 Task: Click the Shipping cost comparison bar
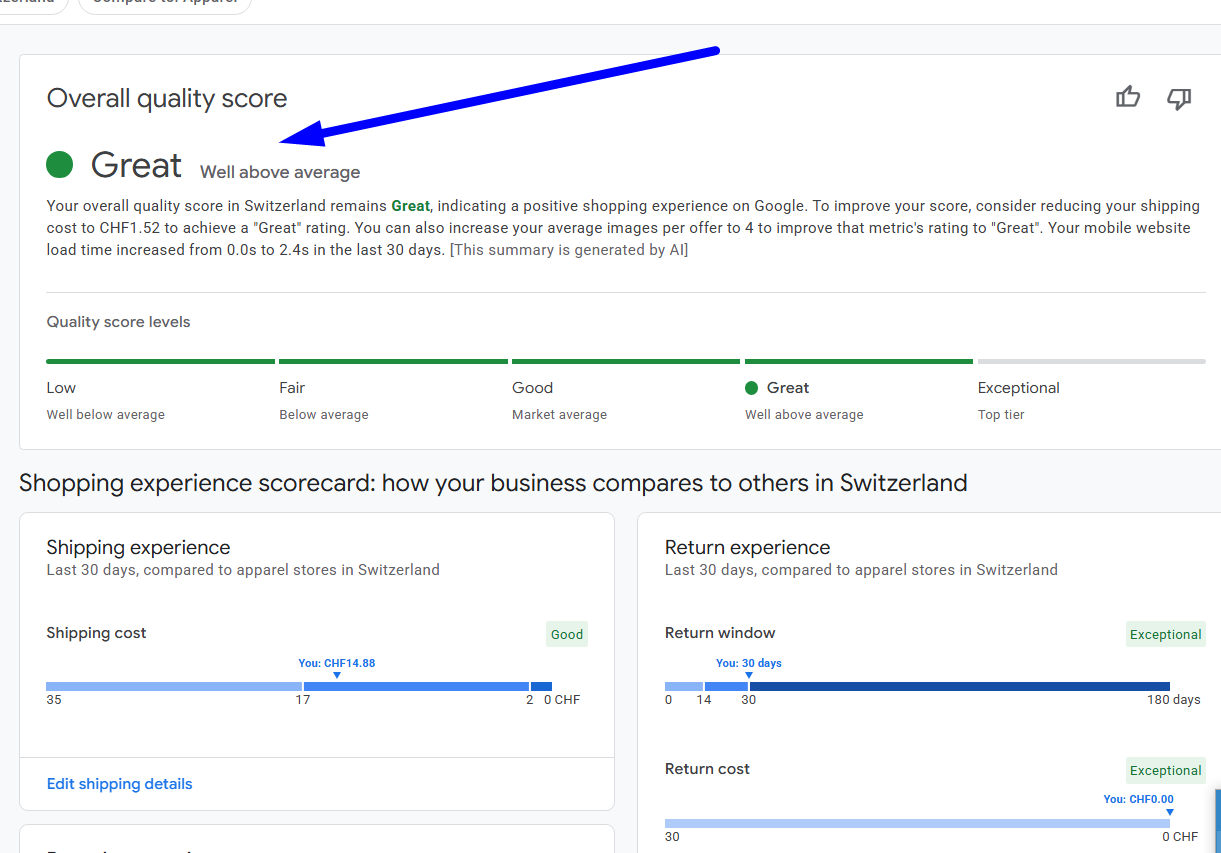coord(298,687)
